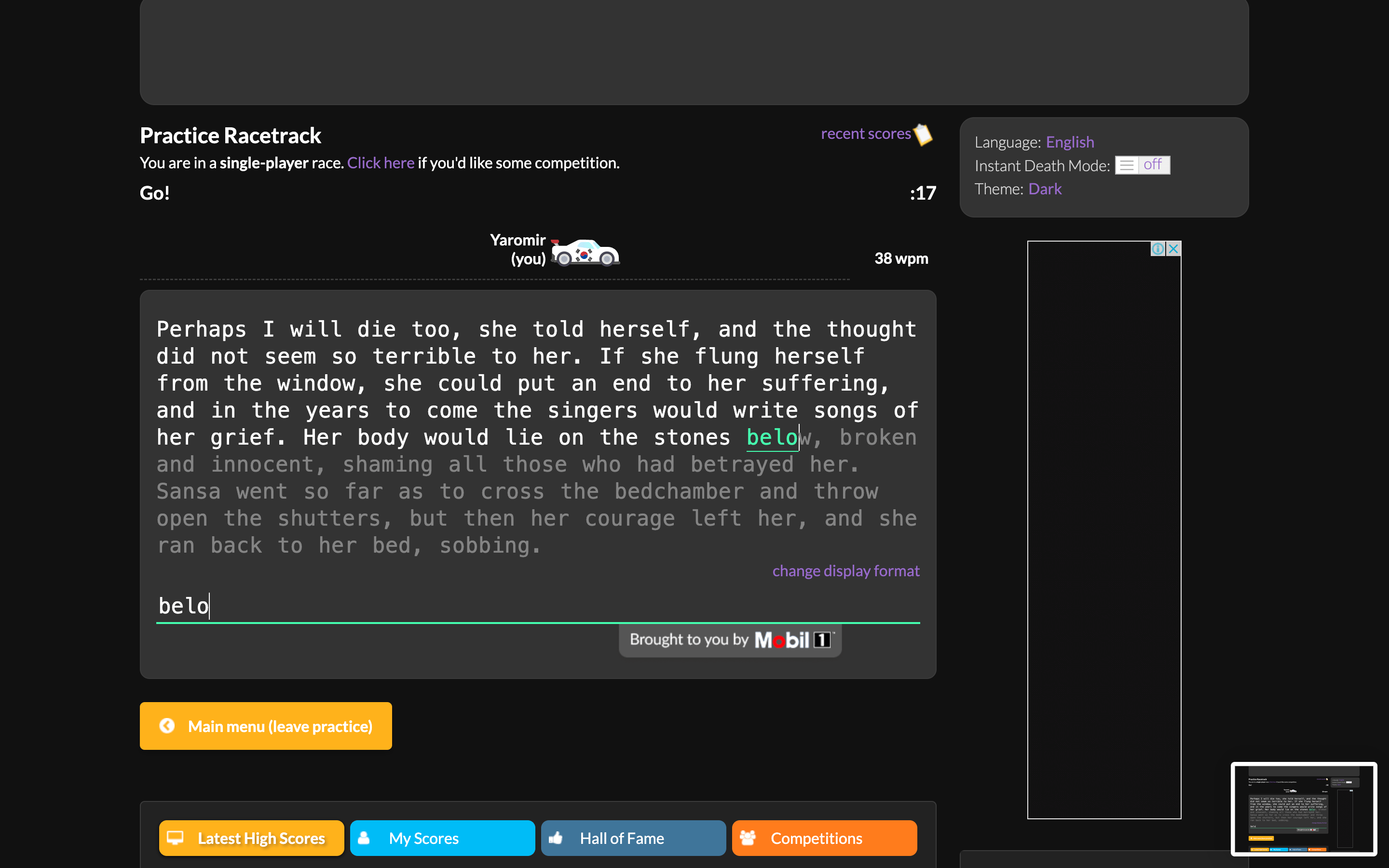
Task: Switch theme from Dark
Action: 1045,188
